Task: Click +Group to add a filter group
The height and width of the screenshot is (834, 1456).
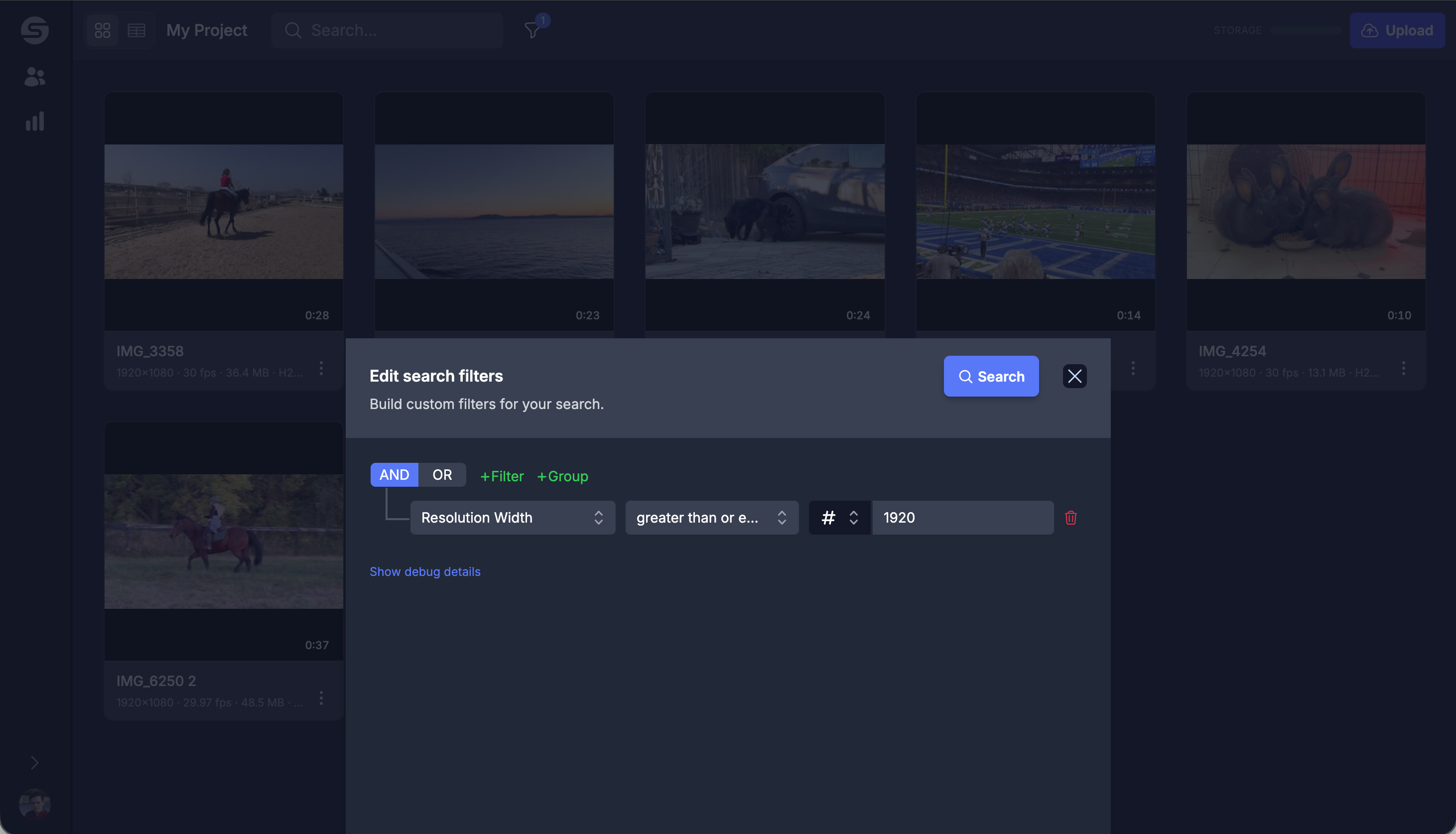Action: click(x=562, y=476)
